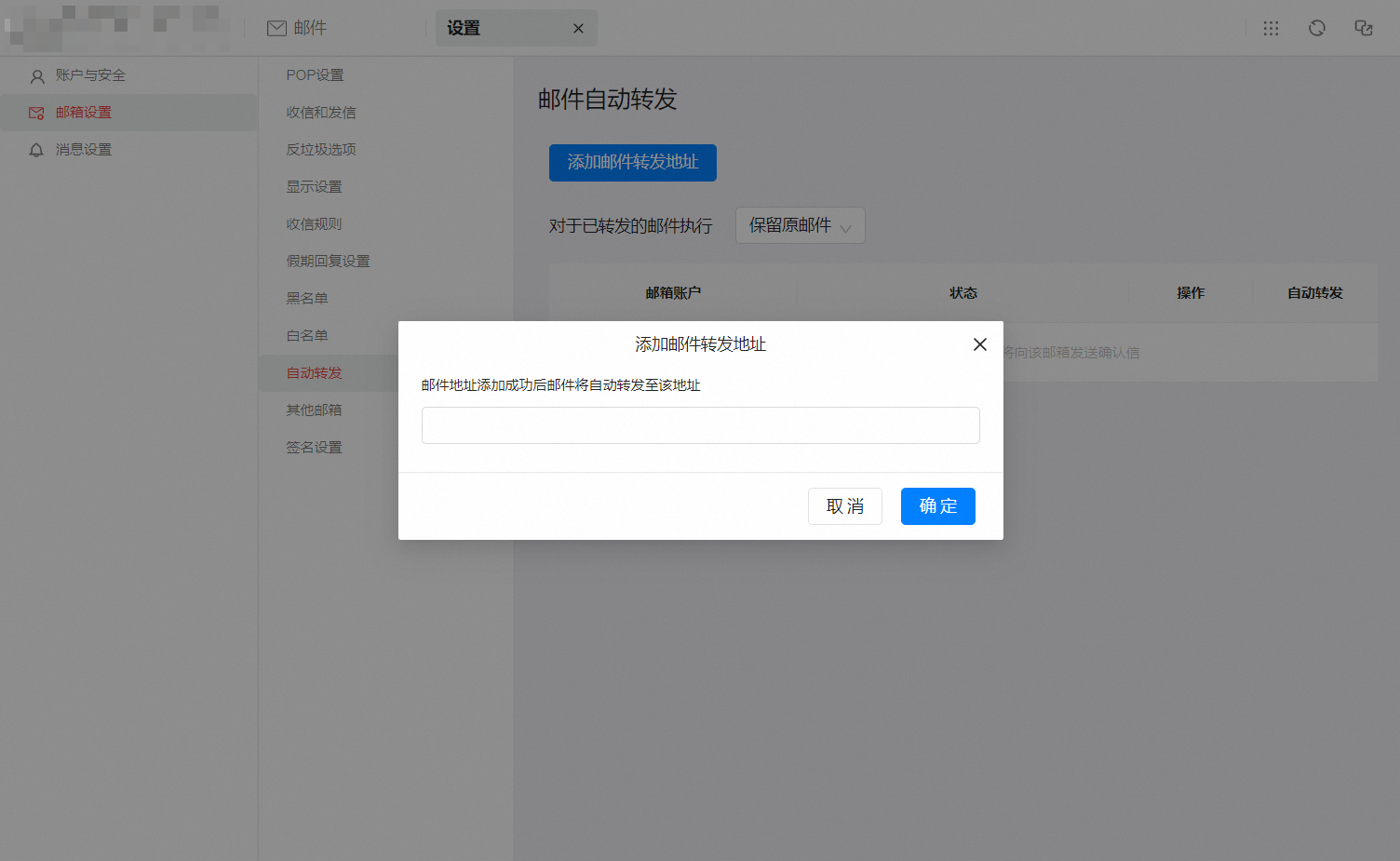Screen dimensions: 1400x861
Task: Open 显示设置
Action: click(315, 187)
